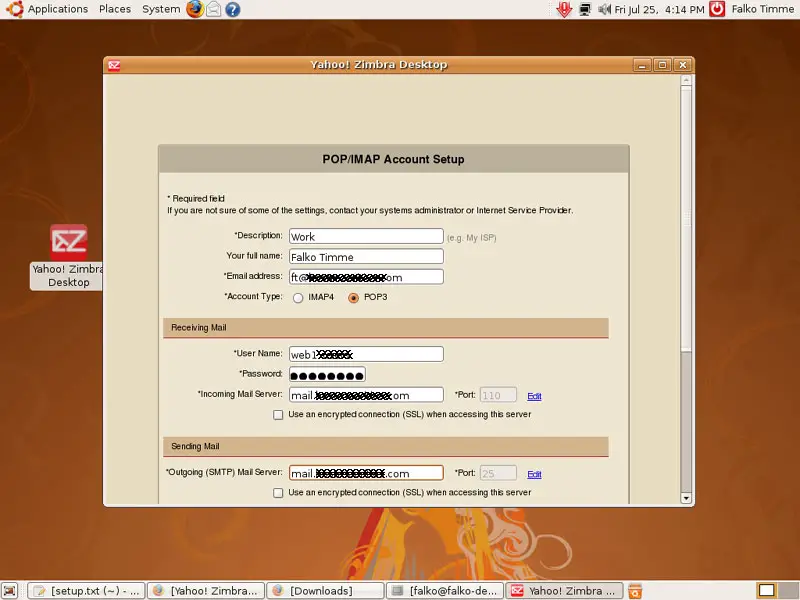Focus the Password field
800x600 pixels.
coord(327,374)
